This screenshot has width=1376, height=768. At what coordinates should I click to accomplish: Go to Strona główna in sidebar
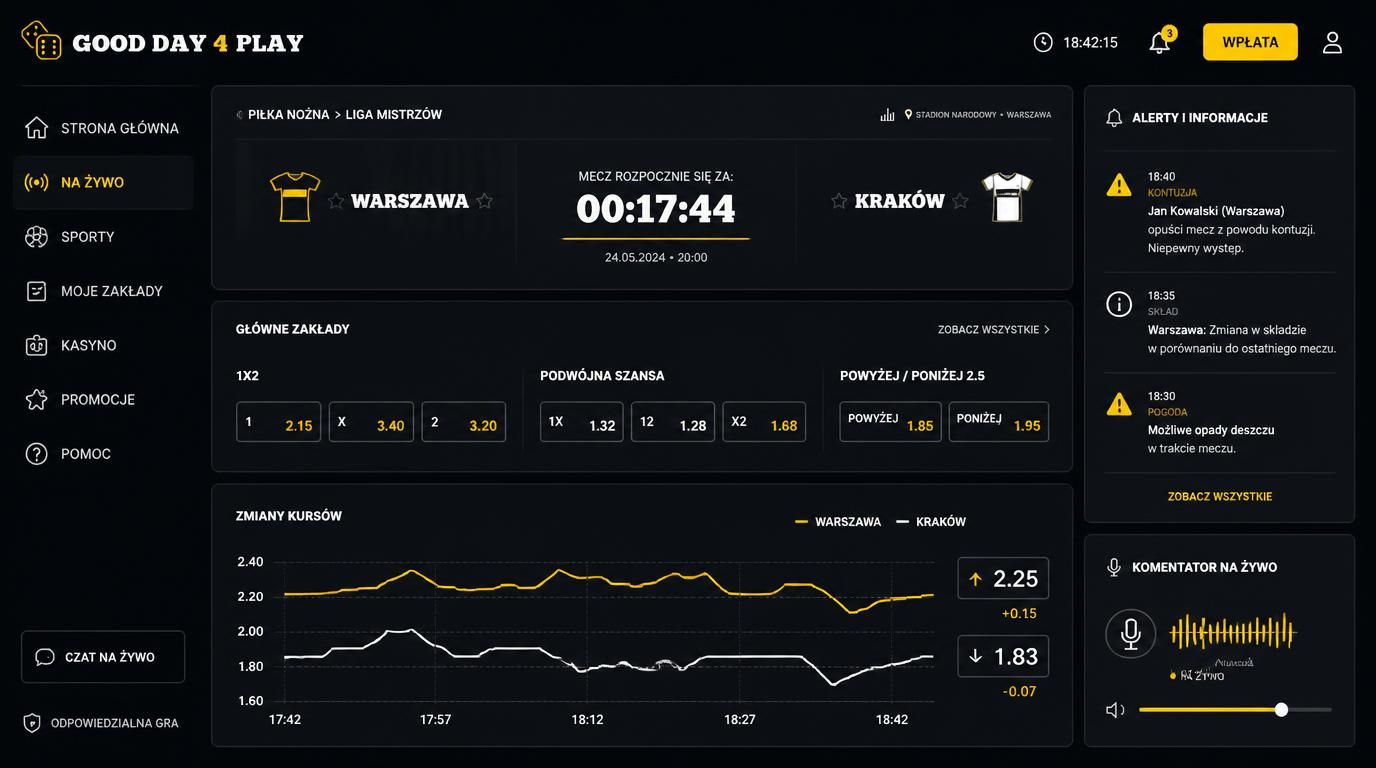point(103,128)
